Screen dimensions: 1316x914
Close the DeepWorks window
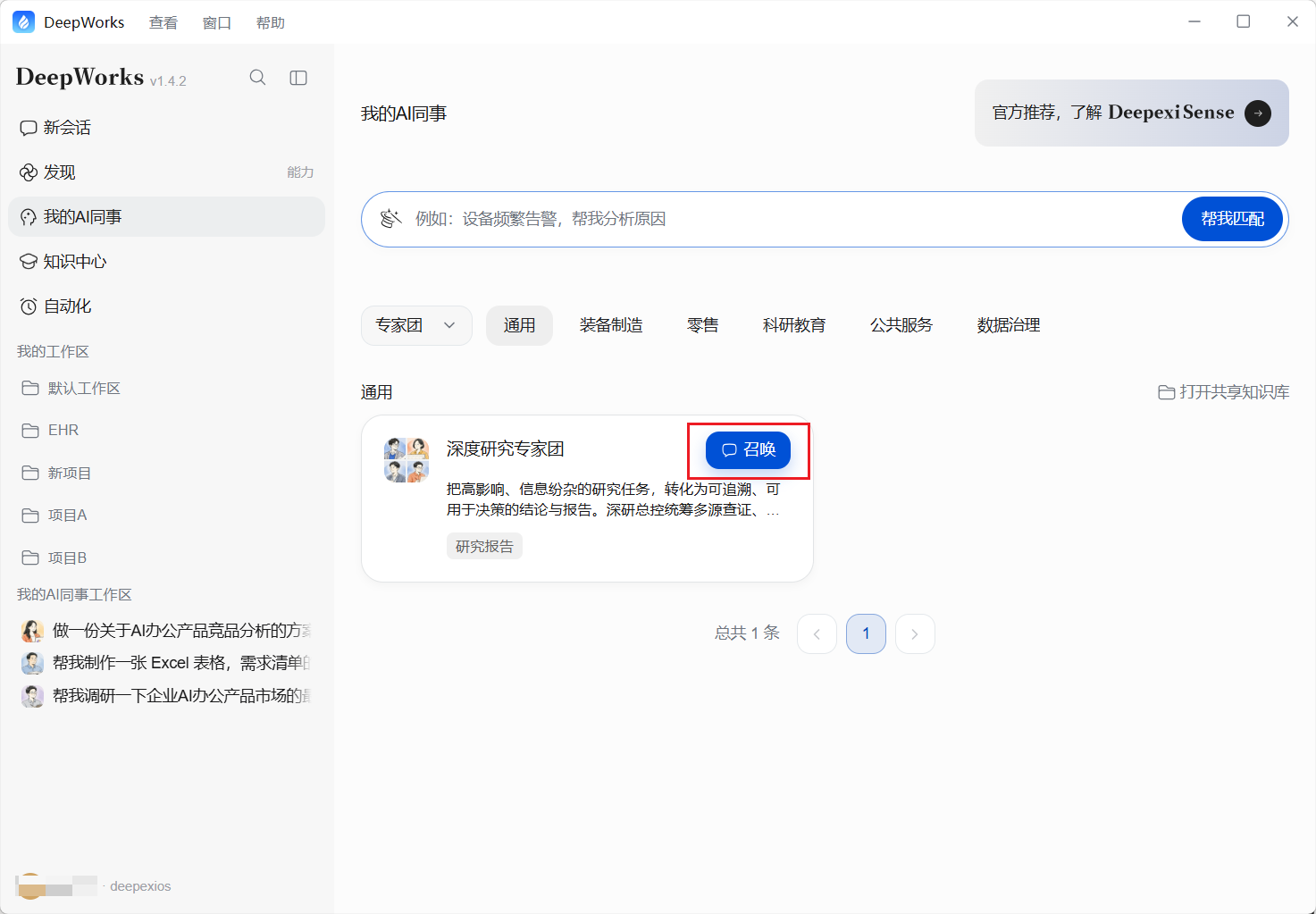pyautogui.click(x=1292, y=21)
